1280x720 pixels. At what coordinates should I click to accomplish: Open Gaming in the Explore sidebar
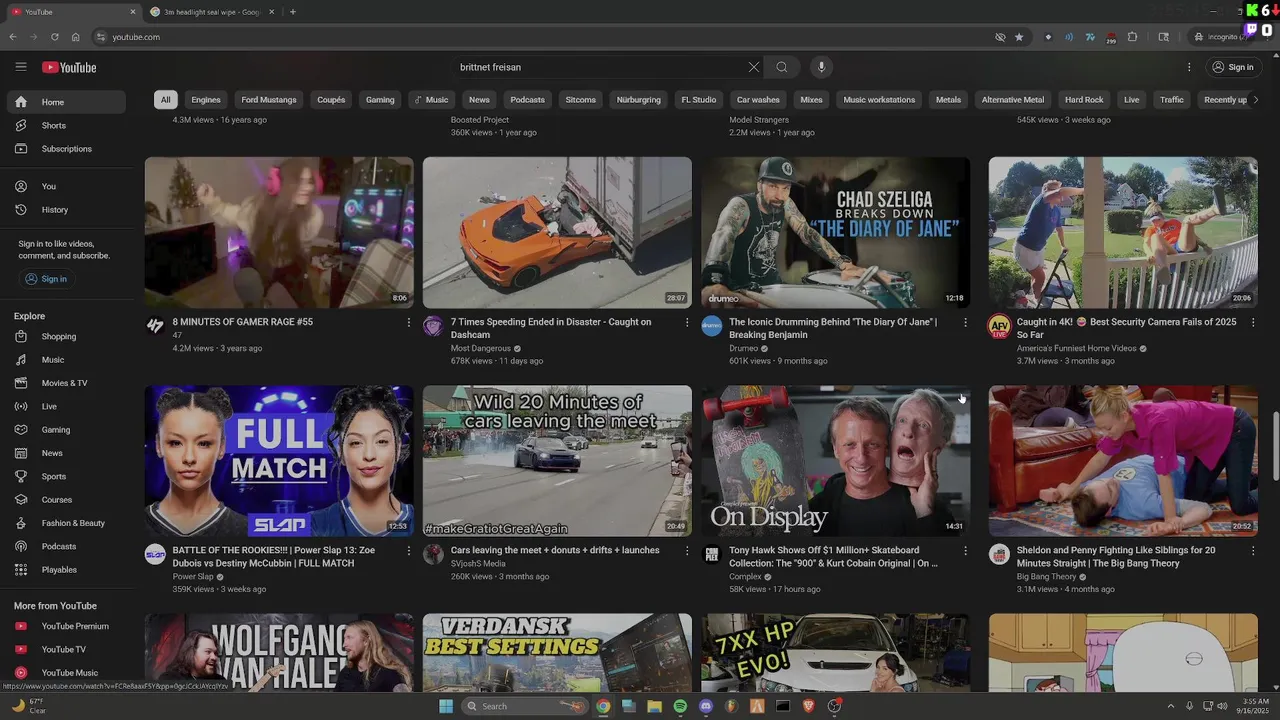coord(66,430)
